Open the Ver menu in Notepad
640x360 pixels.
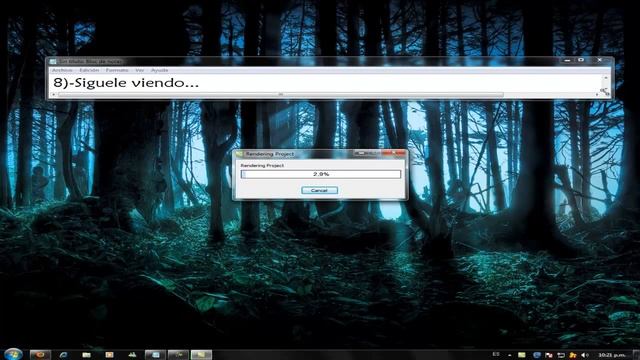(140, 70)
